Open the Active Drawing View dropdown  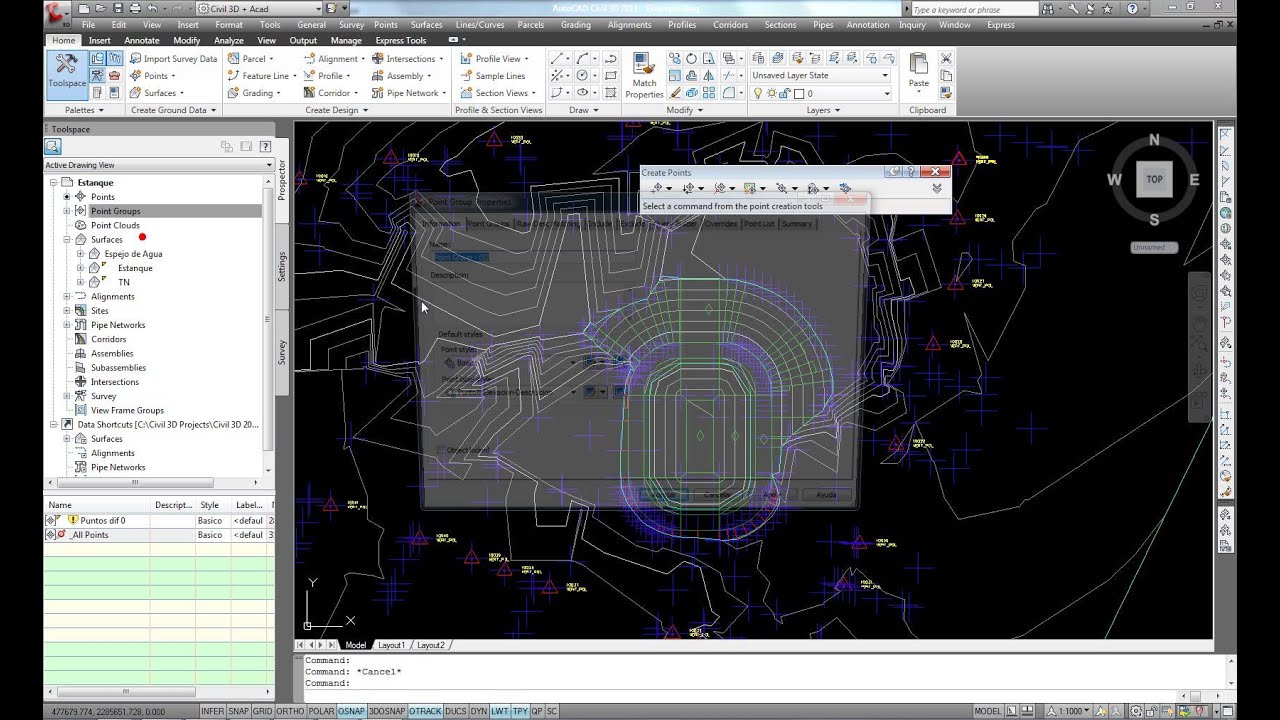[159, 165]
